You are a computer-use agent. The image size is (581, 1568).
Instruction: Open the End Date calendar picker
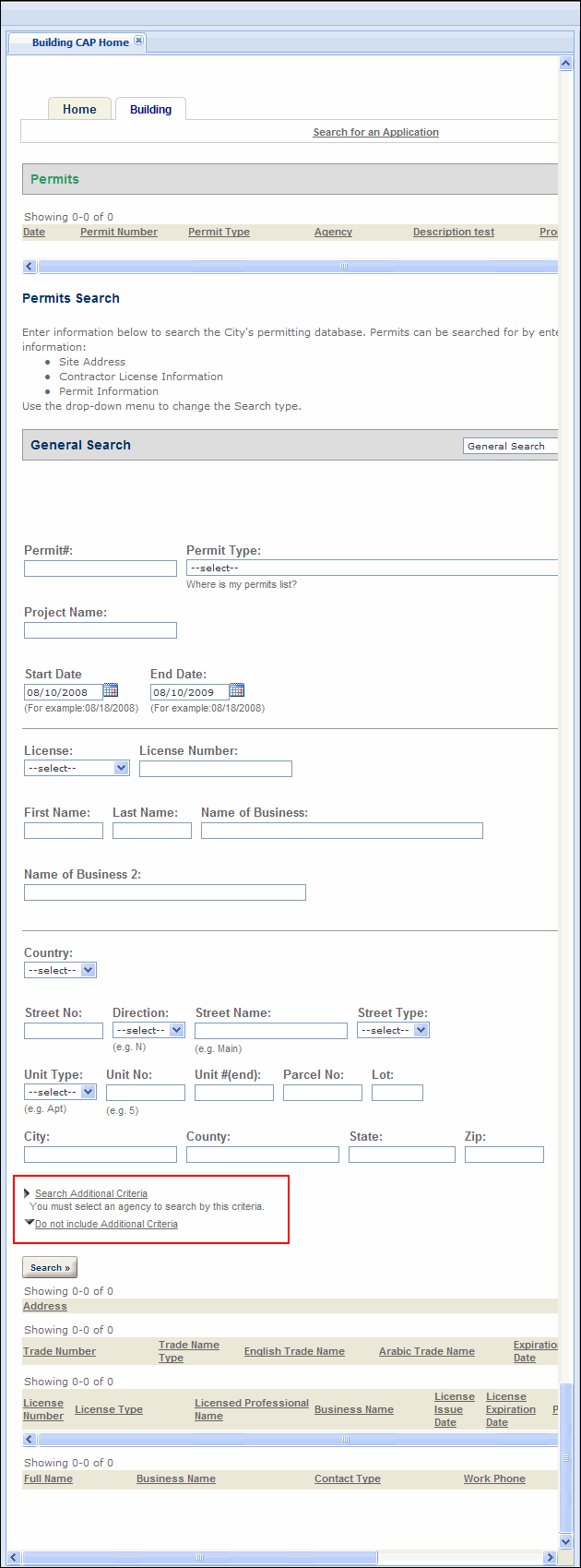237,690
